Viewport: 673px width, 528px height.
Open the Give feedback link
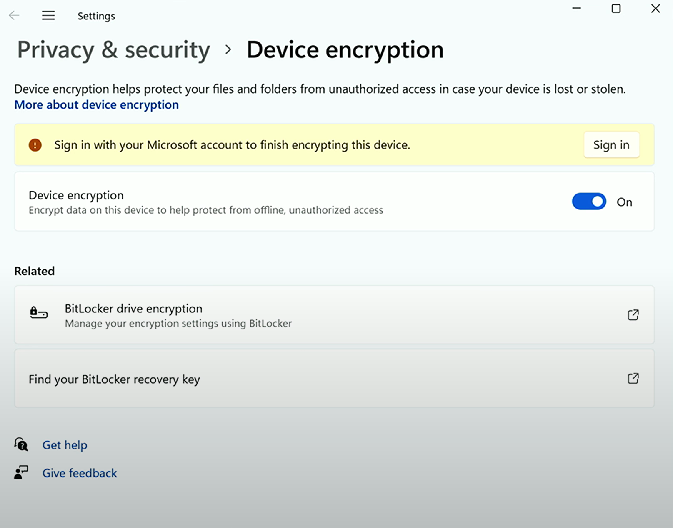coord(79,473)
